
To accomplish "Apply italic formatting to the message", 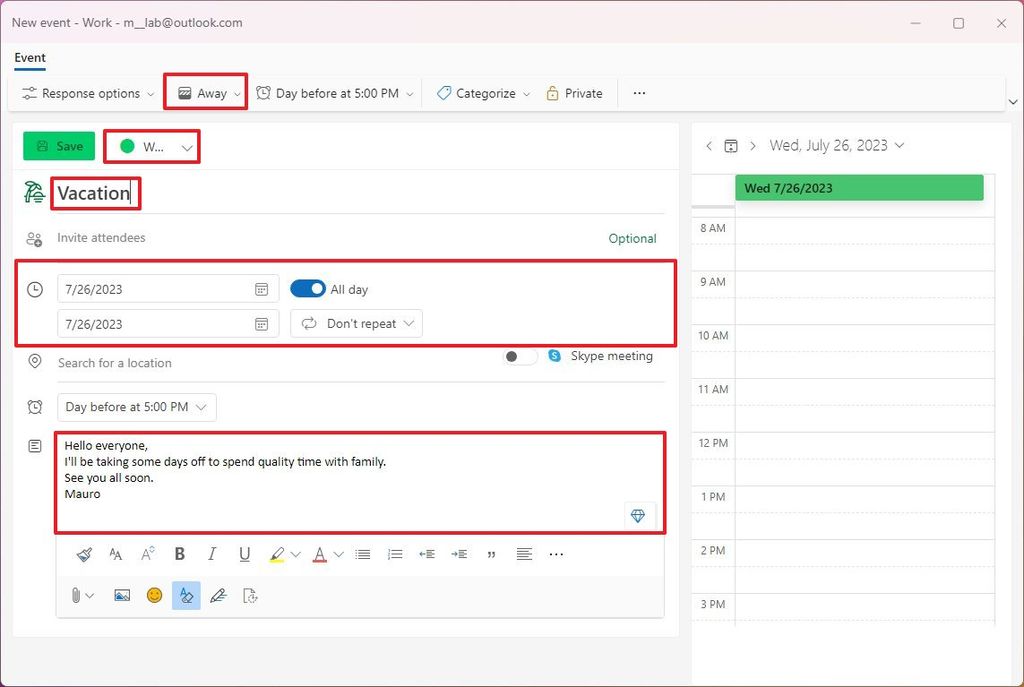I will [x=211, y=554].
